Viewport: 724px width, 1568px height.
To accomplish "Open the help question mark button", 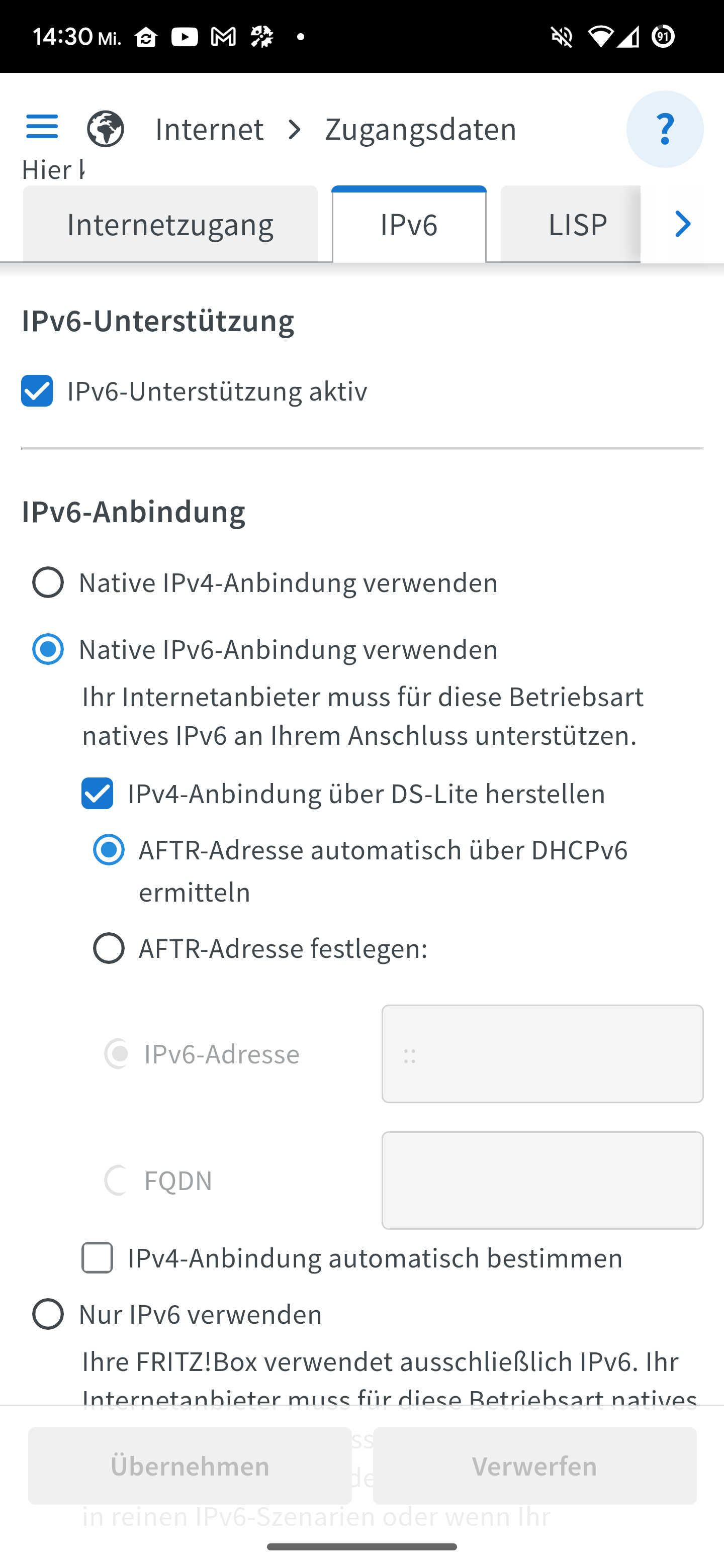I will click(x=664, y=129).
